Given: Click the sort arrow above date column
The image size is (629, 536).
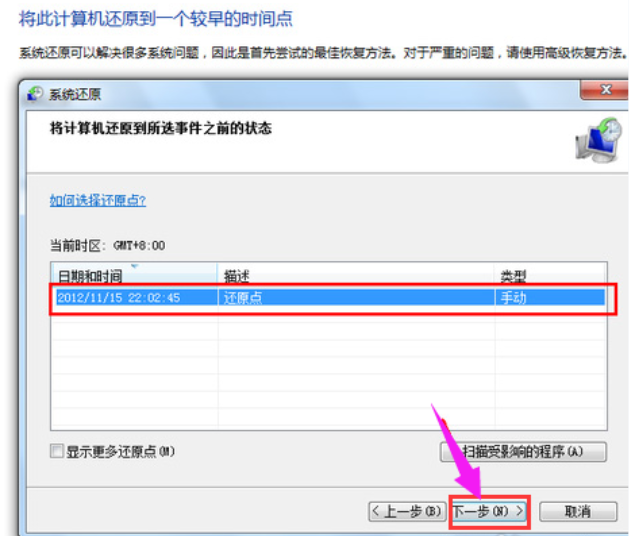Looking at the screenshot, I should tap(134, 267).
